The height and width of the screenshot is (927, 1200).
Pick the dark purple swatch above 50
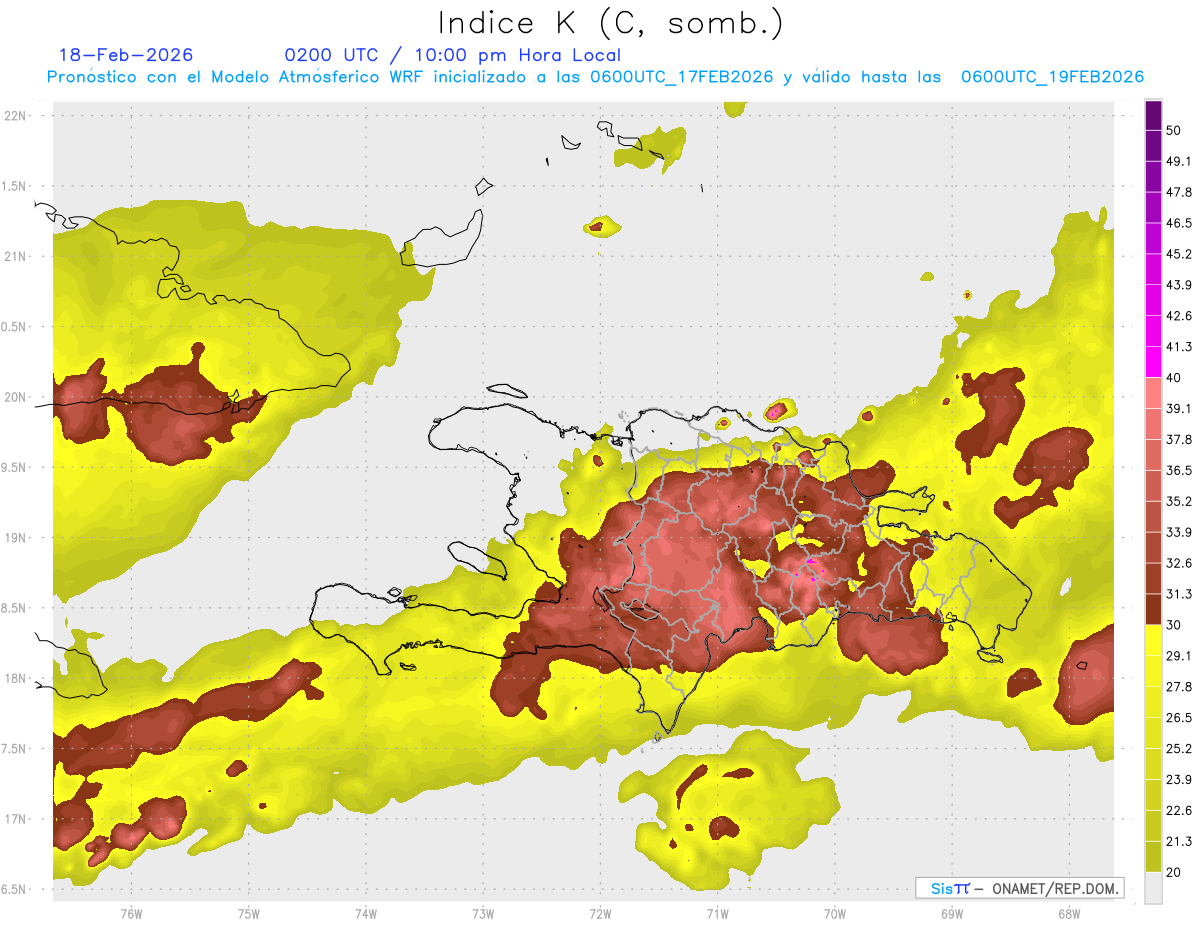pyautogui.click(x=1154, y=116)
